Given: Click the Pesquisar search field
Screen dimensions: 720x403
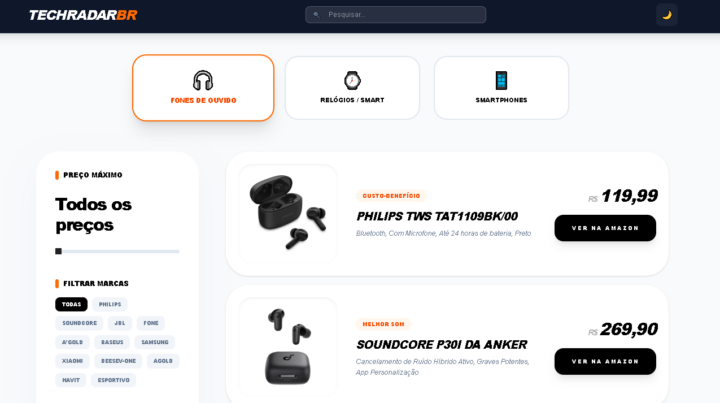Looking at the screenshot, I should (x=396, y=15).
